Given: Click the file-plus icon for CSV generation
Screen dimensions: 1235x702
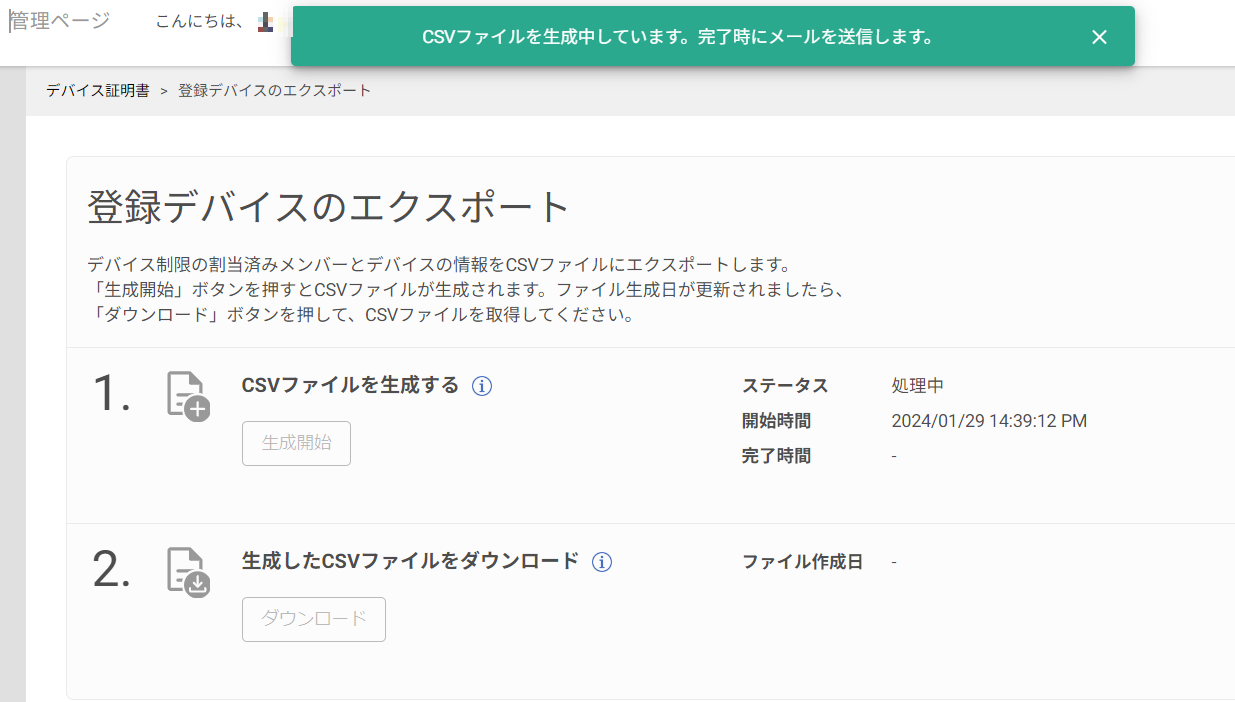Looking at the screenshot, I should coord(187,396).
